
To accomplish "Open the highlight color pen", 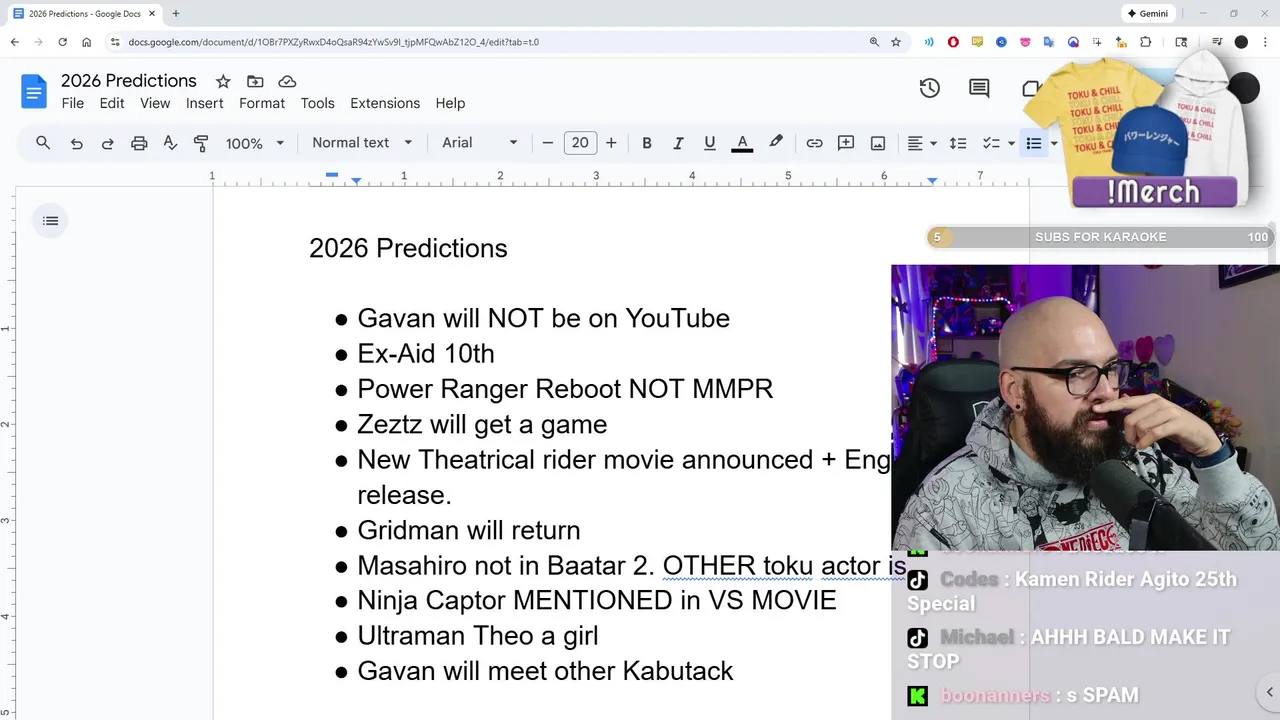I will click(x=775, y=143).
